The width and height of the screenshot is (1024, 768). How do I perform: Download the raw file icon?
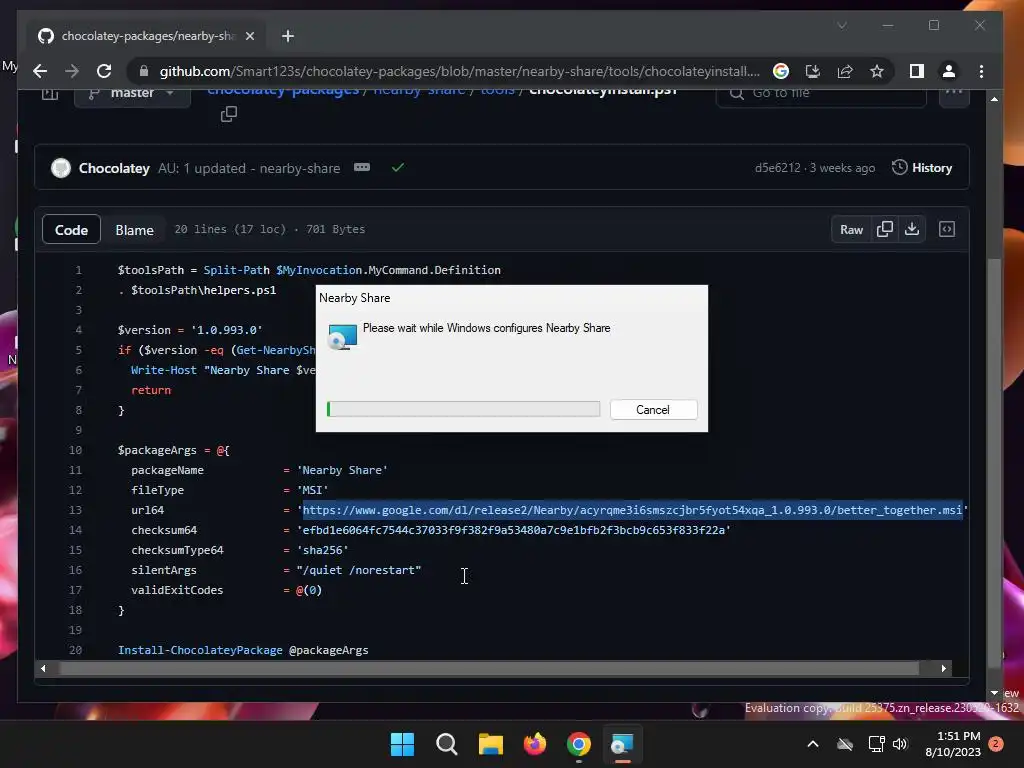912,229
